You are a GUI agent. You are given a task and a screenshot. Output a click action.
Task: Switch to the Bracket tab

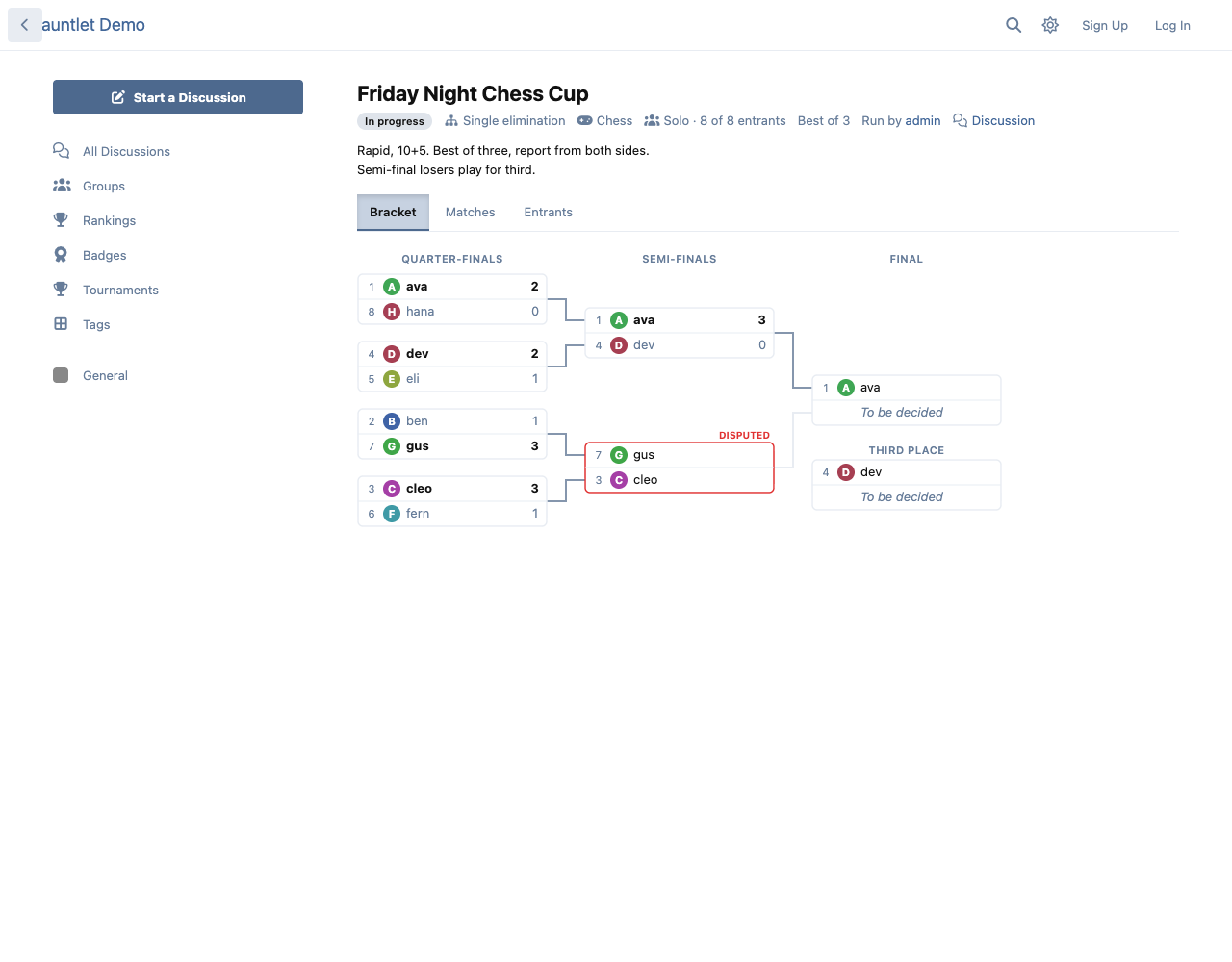click(393, 213)
